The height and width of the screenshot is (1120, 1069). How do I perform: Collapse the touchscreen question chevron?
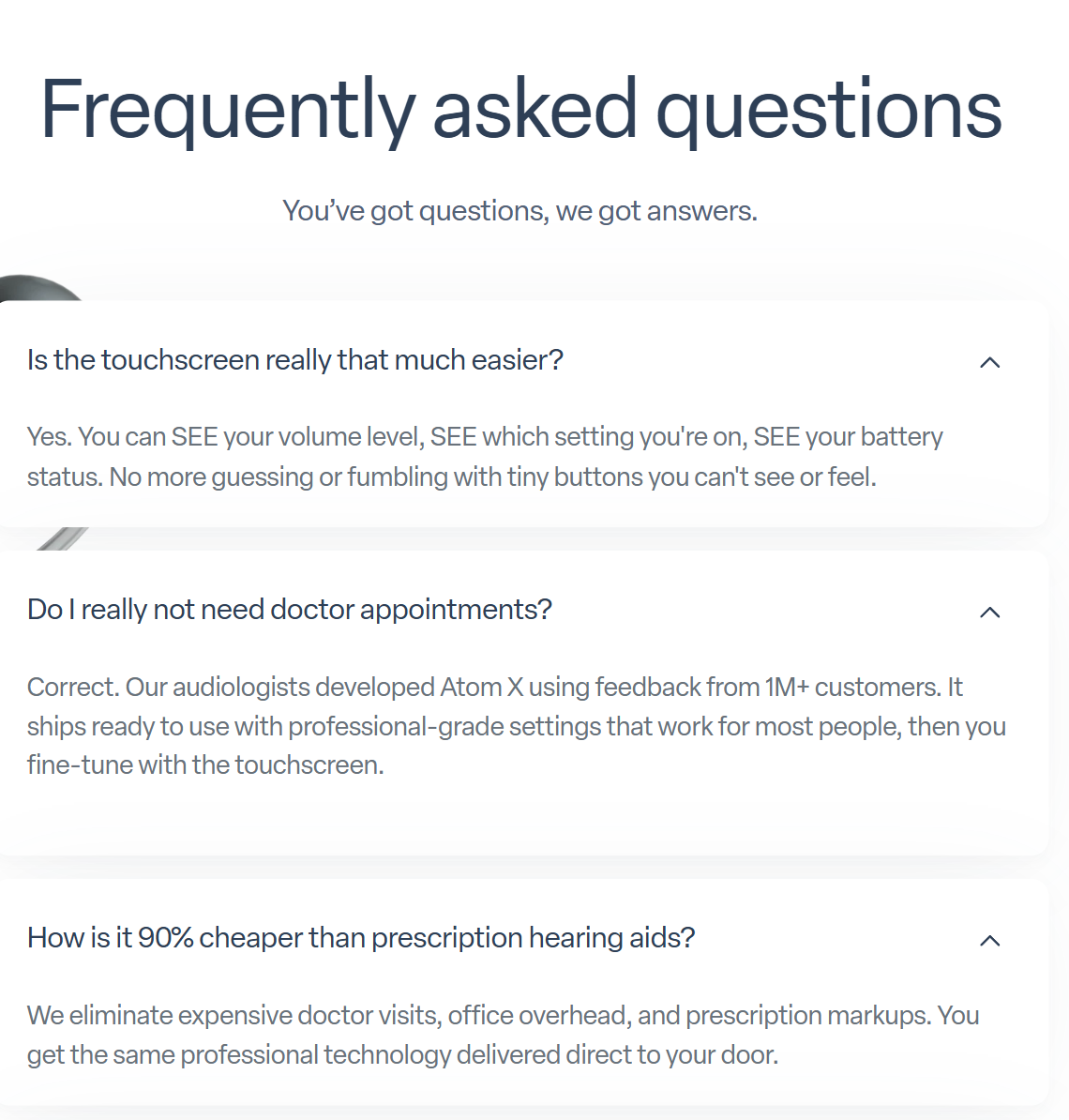989,362
